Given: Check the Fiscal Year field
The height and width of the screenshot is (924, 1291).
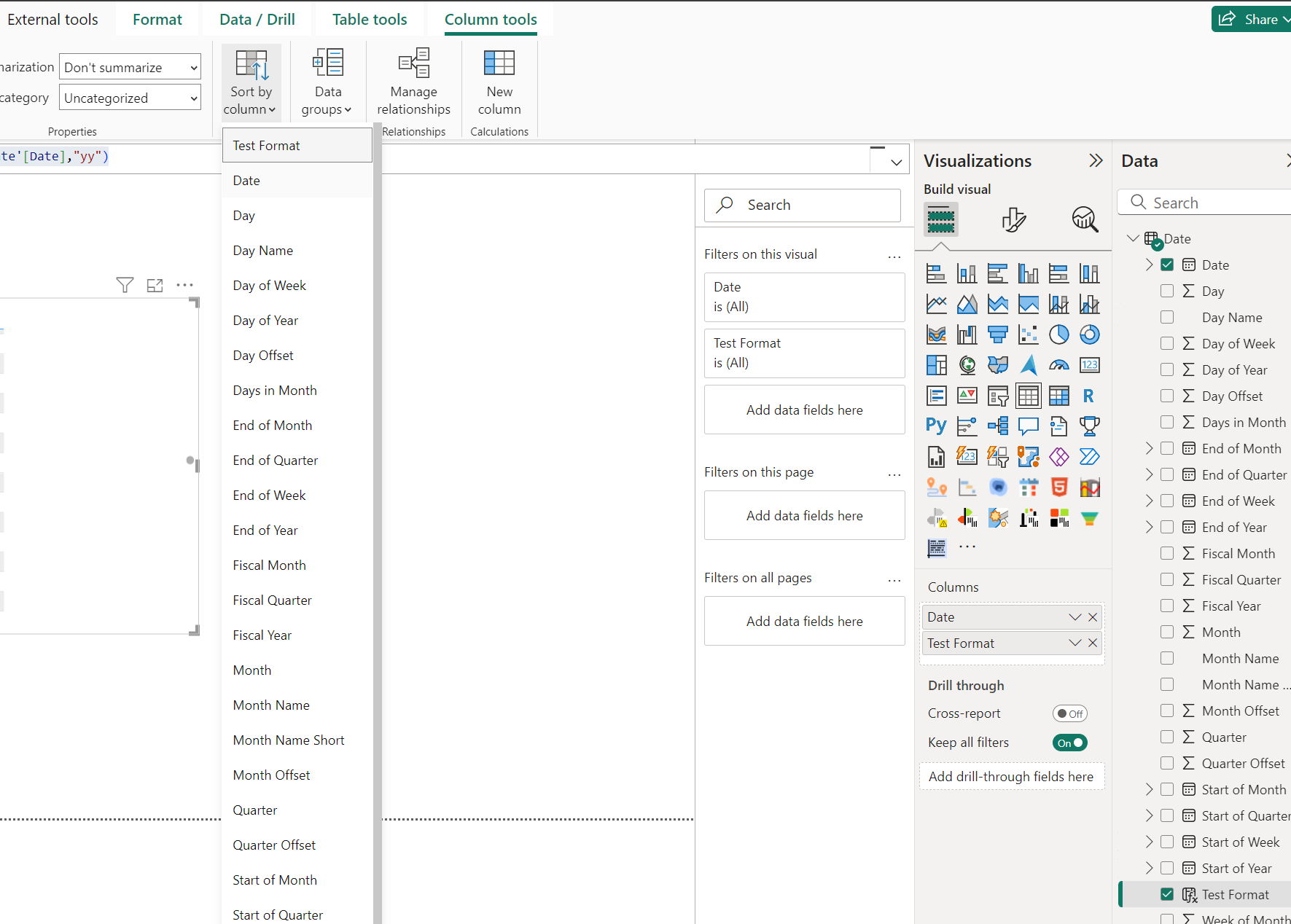Looking at the screenshot, I should tap(1167, 606).
